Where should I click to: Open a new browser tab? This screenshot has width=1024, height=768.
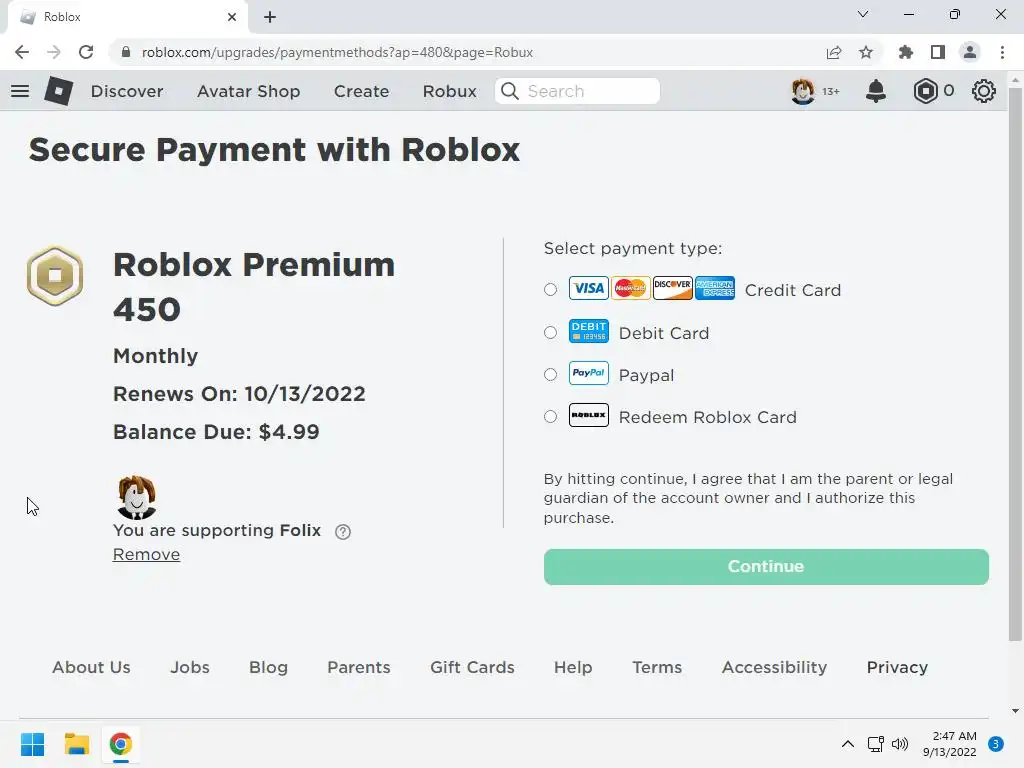click(x=270, y=17)
